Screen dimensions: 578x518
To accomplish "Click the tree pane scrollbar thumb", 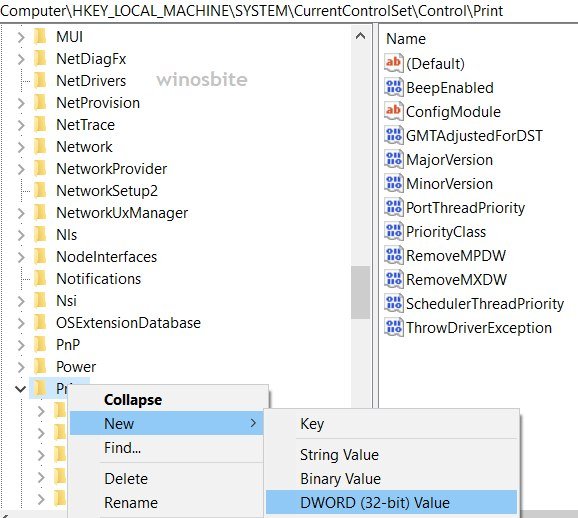I will coord(360,292).
